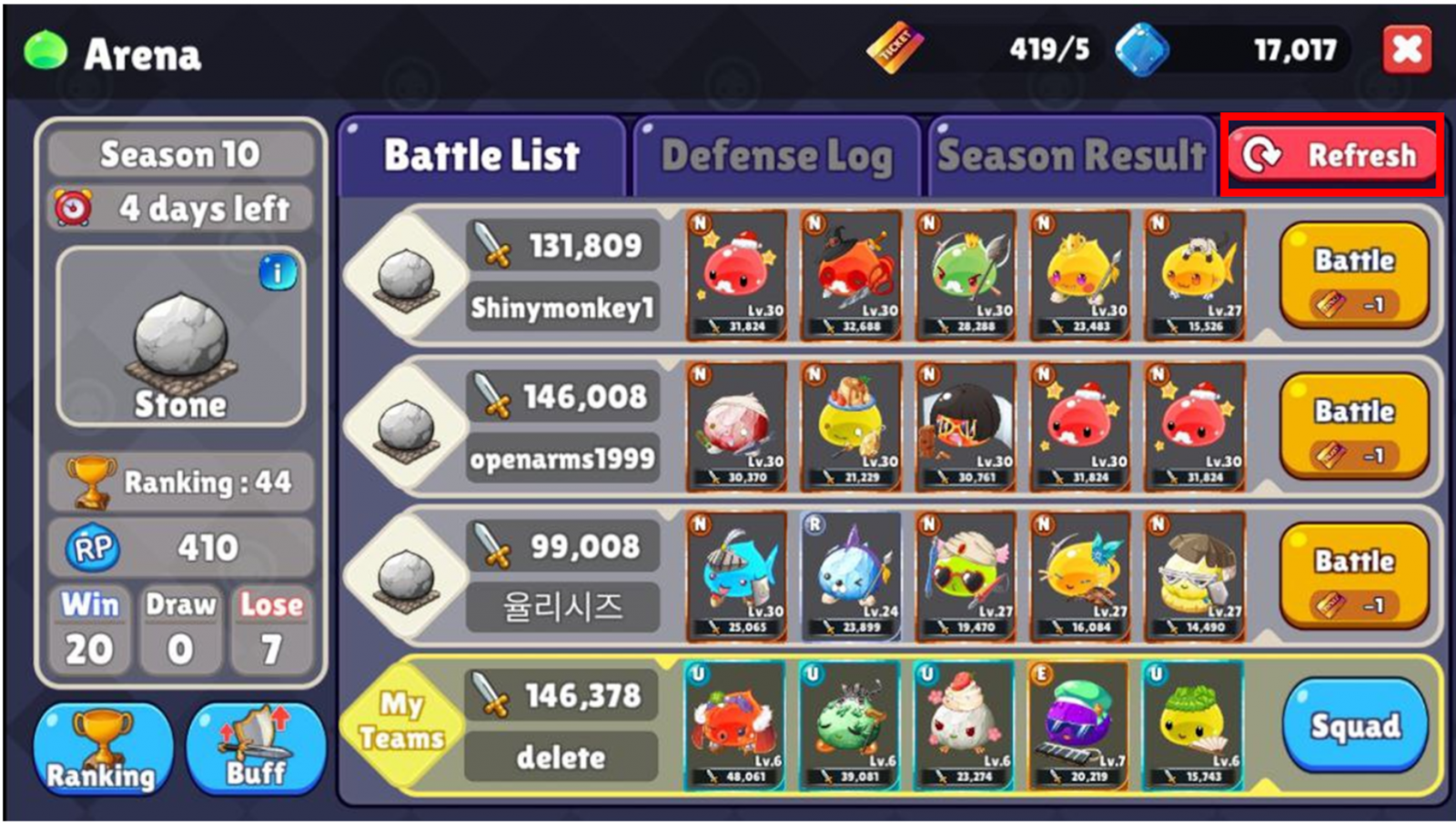Battle against Shinymonkey1
Screen dimensions: 1456x823
tap(1354, 276)
